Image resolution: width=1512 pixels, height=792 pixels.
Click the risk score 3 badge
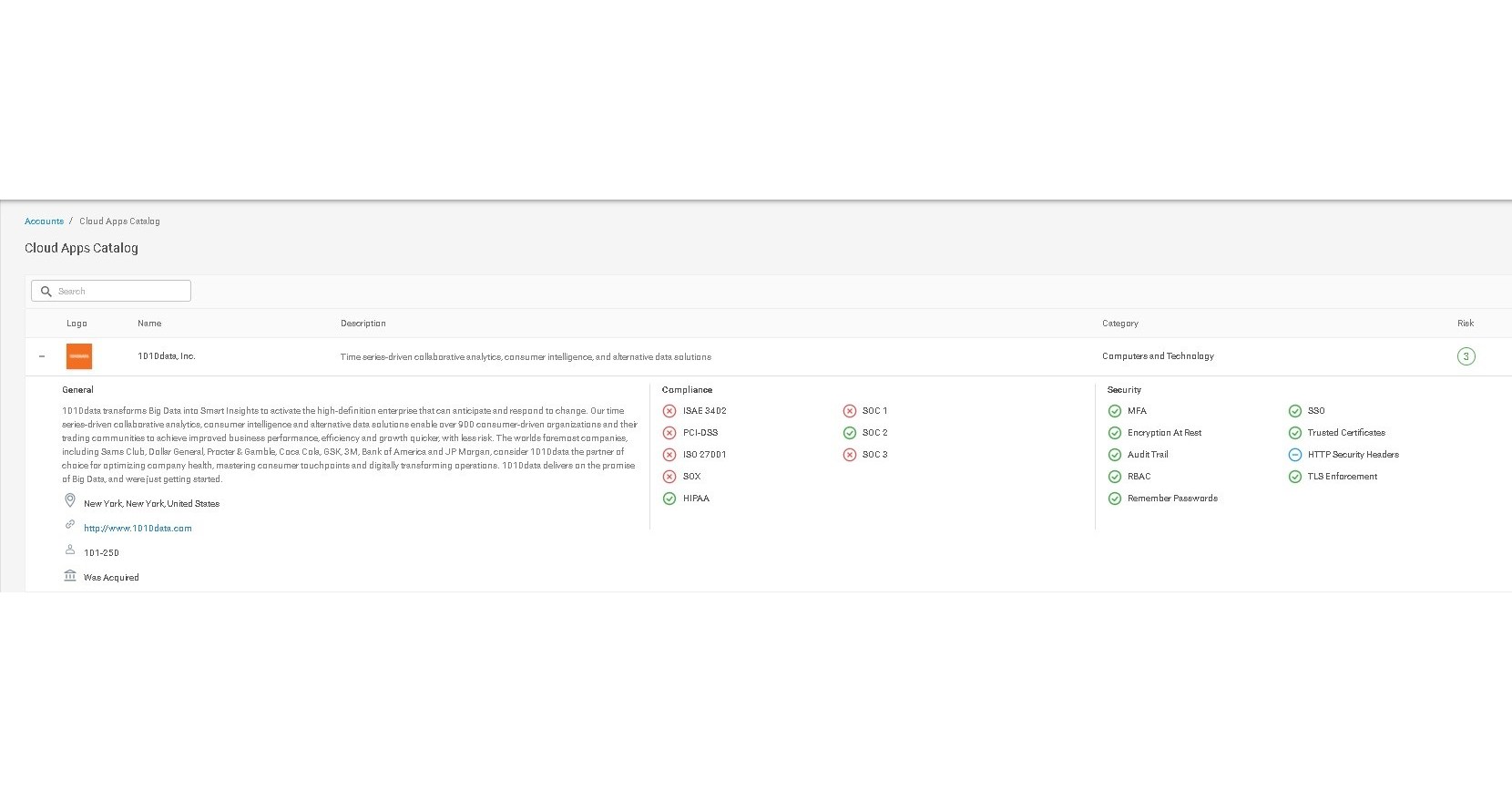[1466, 356]
